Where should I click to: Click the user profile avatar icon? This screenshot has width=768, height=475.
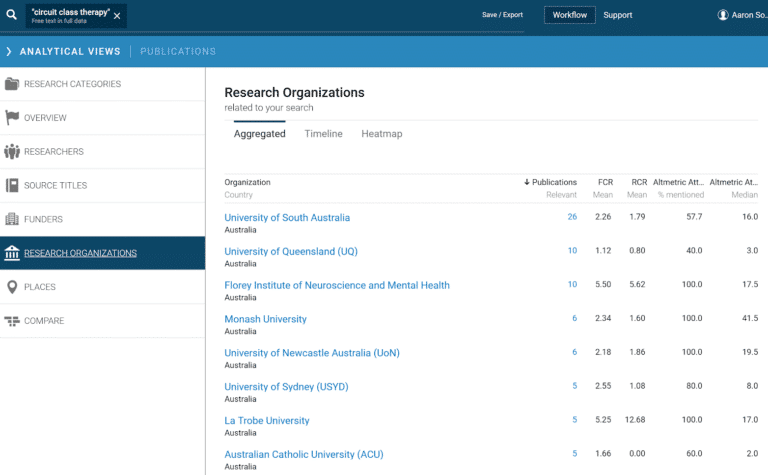[722, 15]
